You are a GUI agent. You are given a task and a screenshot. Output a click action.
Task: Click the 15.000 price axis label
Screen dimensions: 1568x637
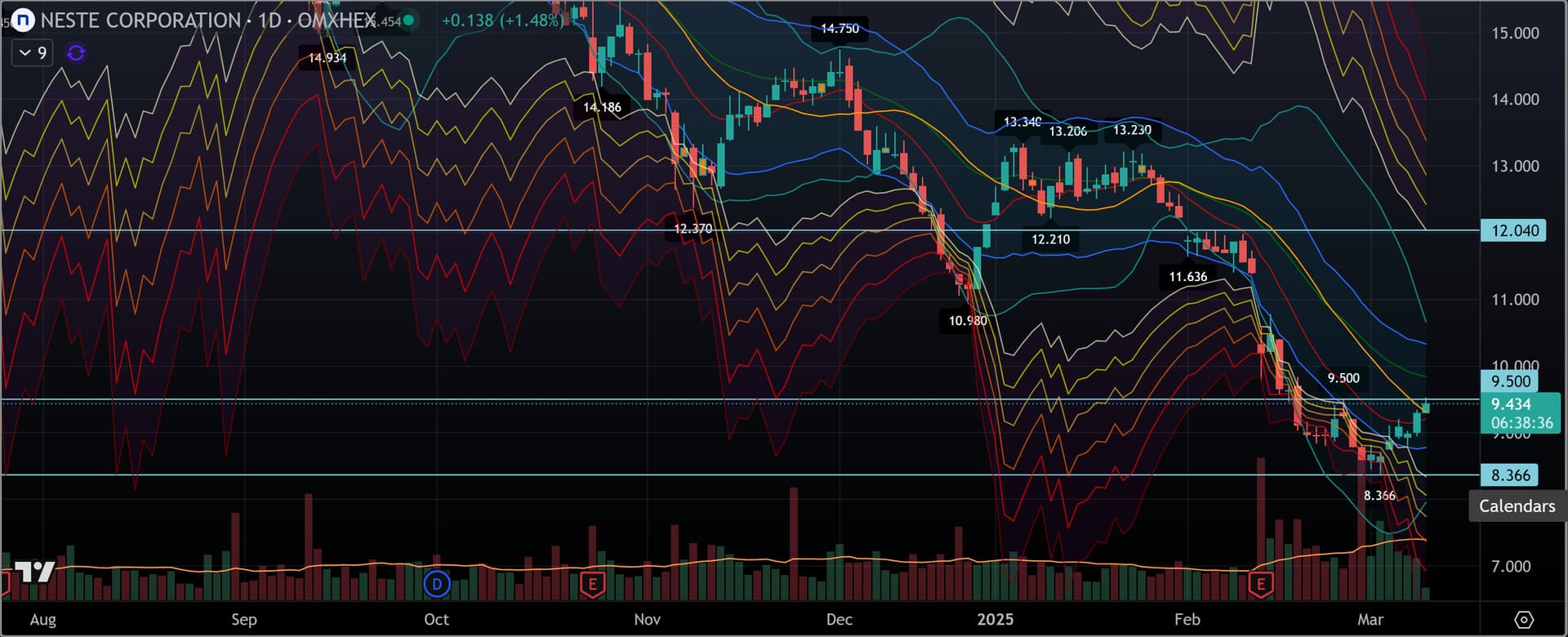pyautogui.click(x=1515, y=33)
